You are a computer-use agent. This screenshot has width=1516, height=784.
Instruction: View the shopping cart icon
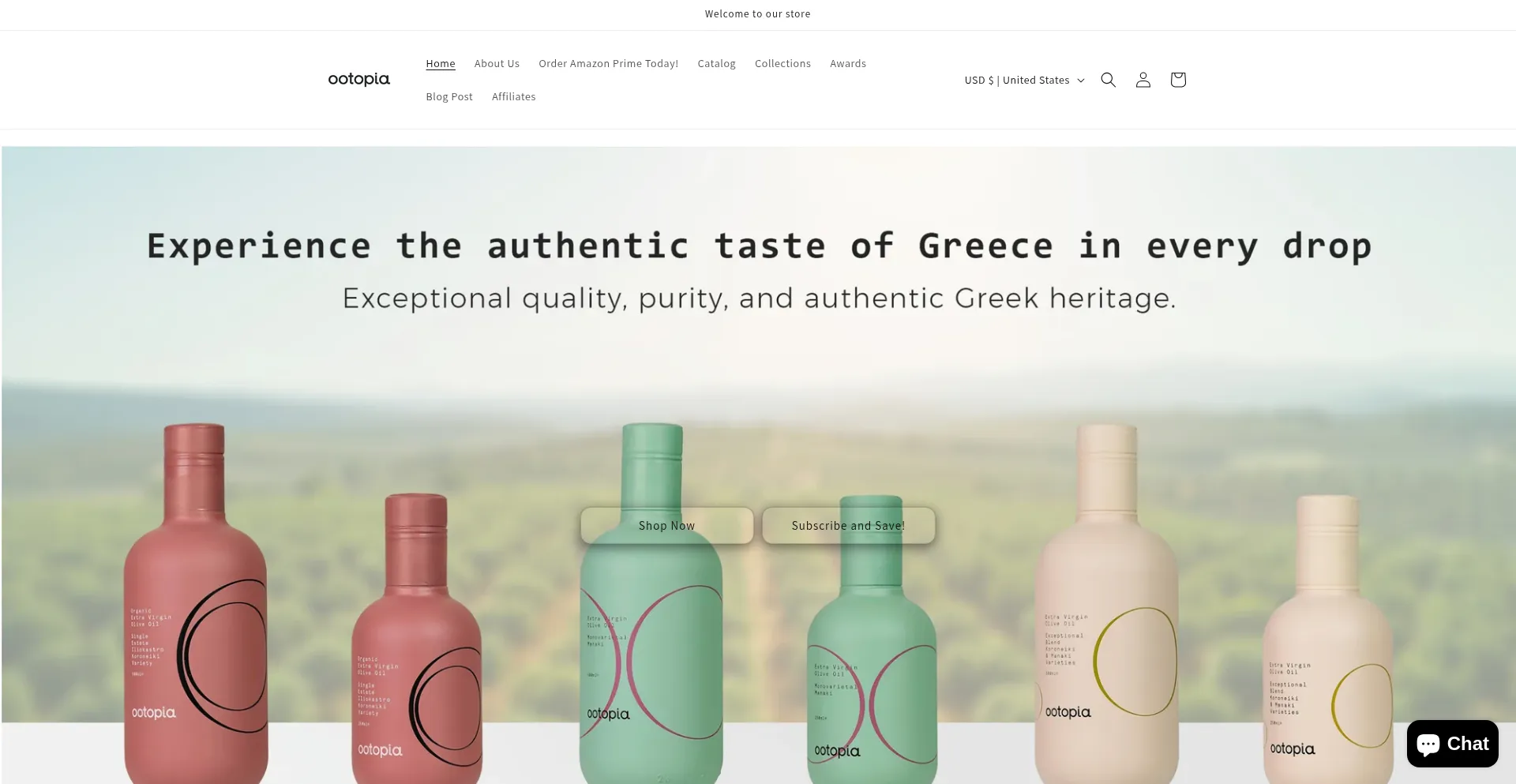pyautogui.click(x=1177, y=80)
